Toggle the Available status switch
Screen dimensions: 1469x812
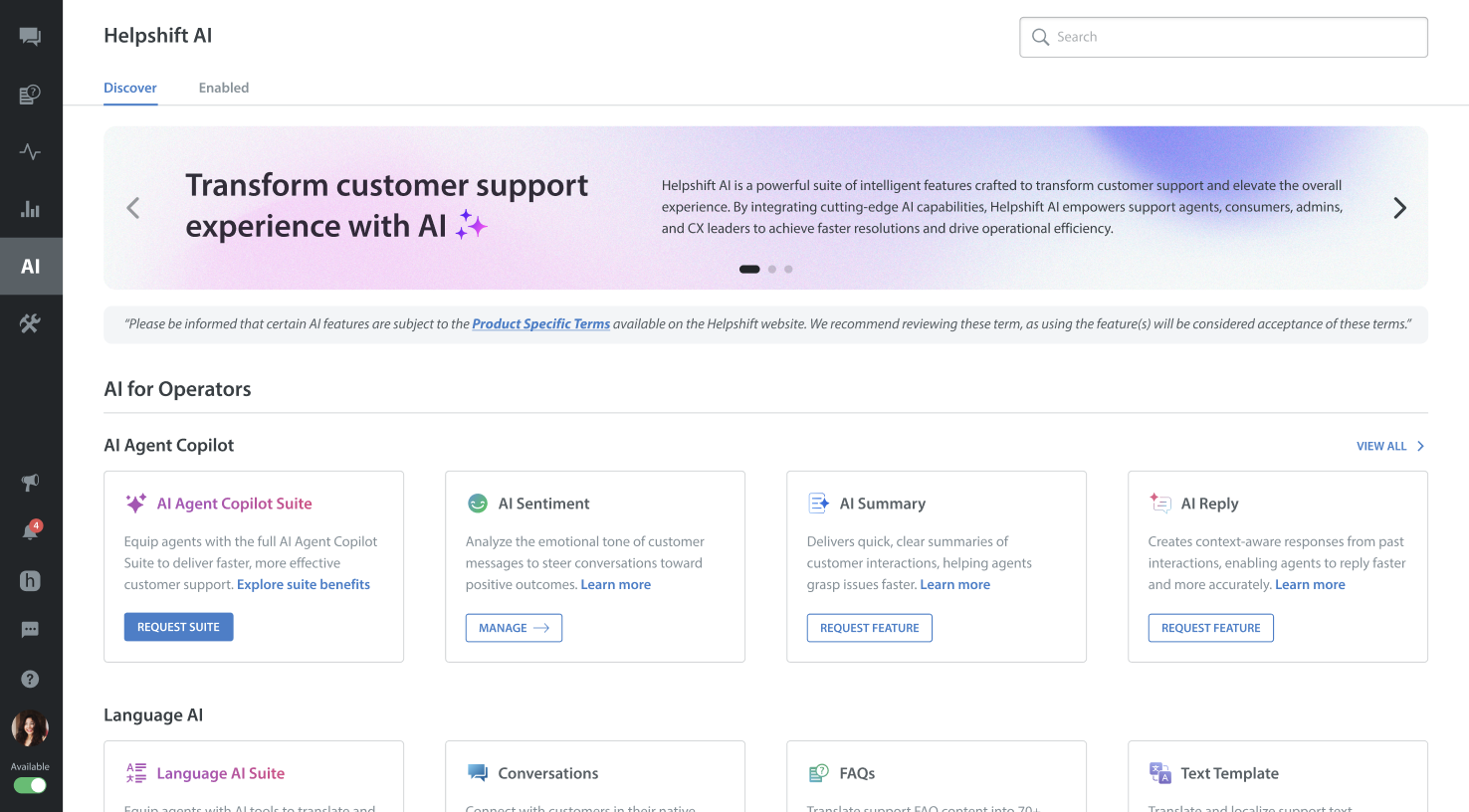[30, 785]
